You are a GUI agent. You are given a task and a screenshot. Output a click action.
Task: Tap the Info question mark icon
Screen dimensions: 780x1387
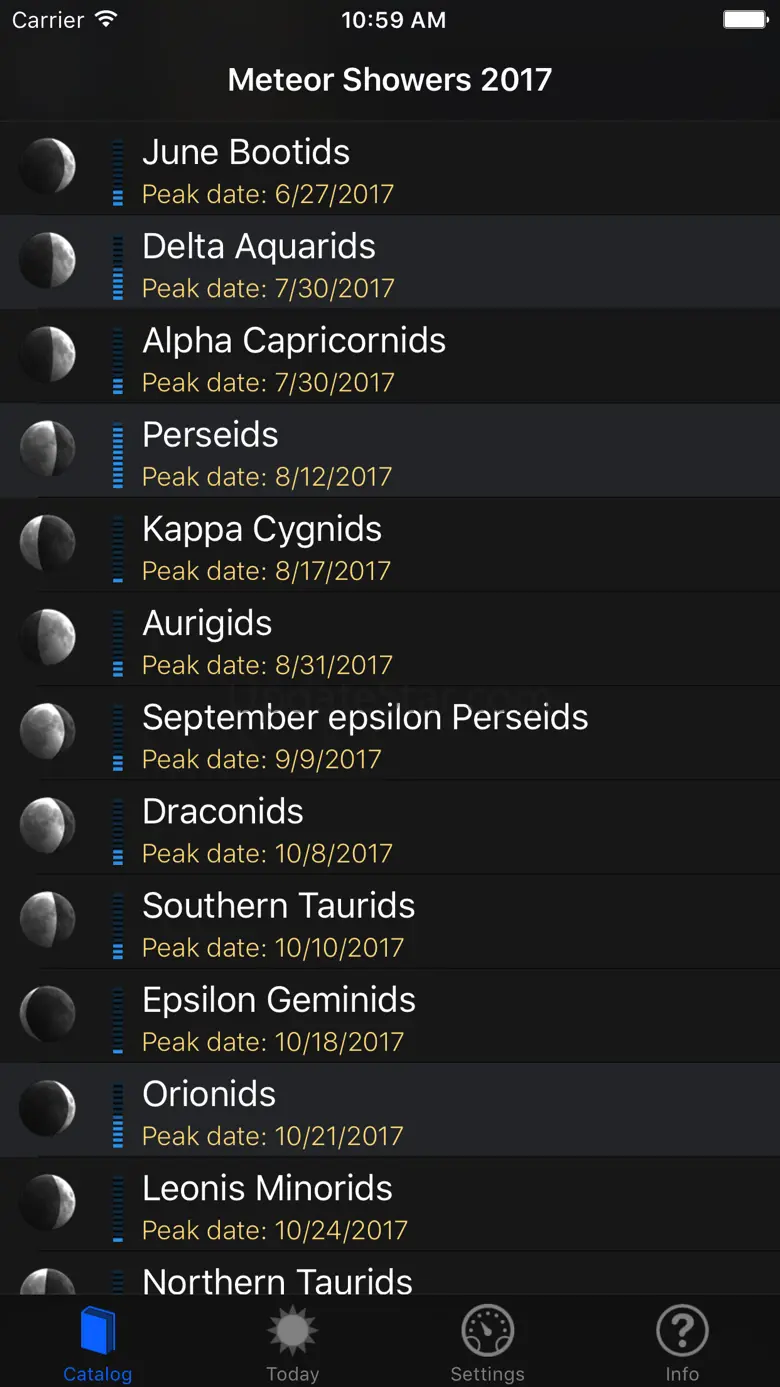tap(682, 1332)
